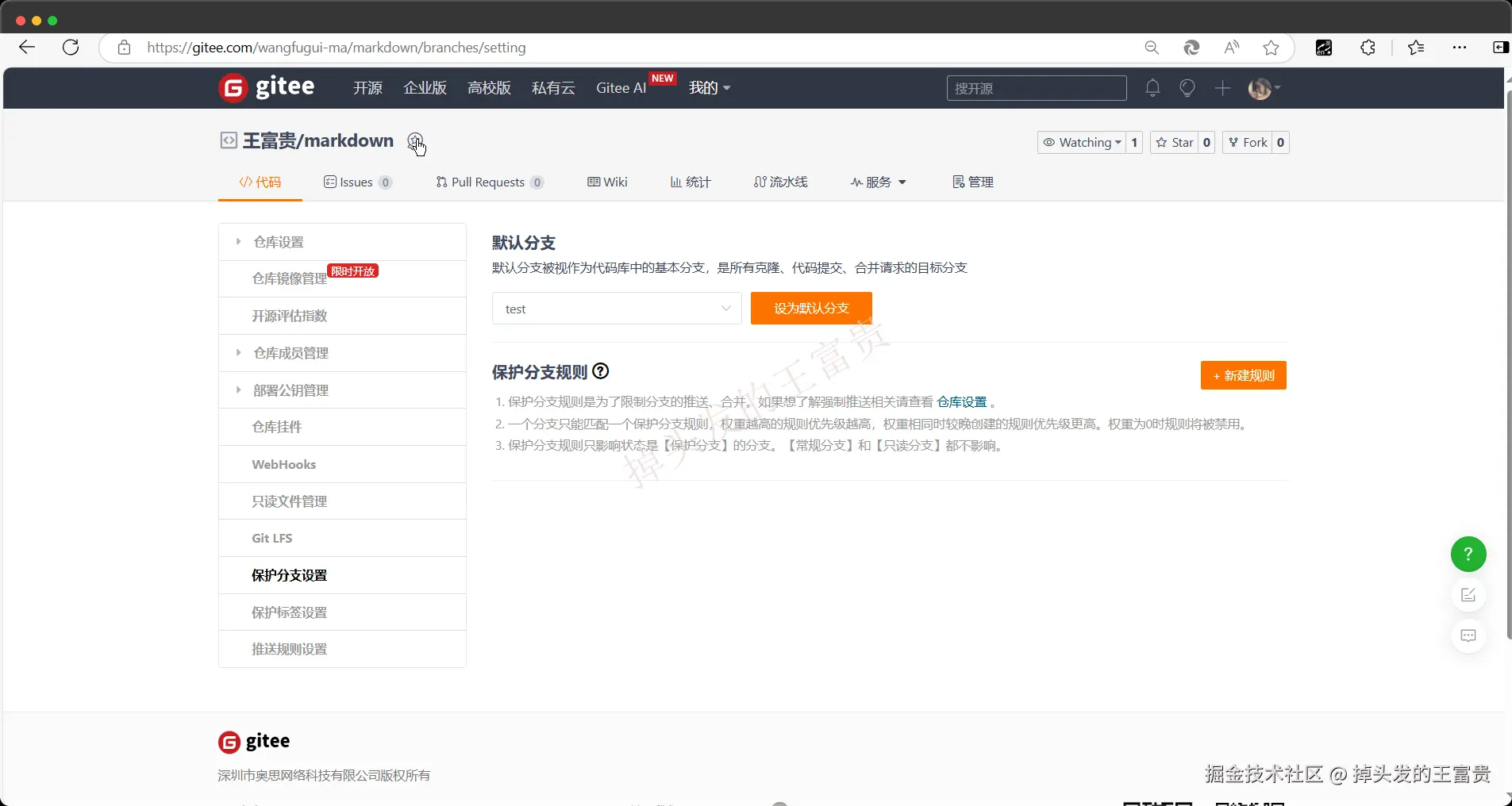Click the floating feedback edit icon
Screen dimensions: 1512x806
(x=1468, y=595)
